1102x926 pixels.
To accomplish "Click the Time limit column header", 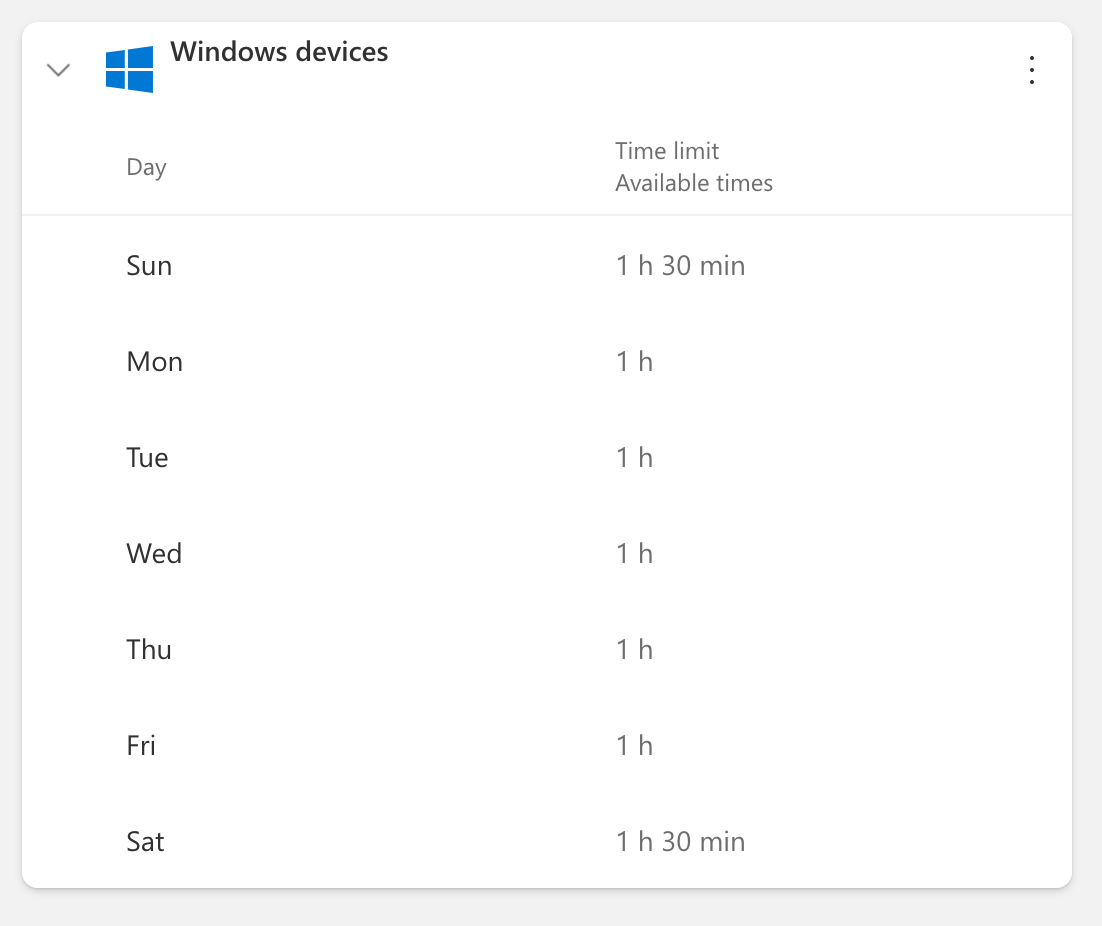I will [667, 151].
